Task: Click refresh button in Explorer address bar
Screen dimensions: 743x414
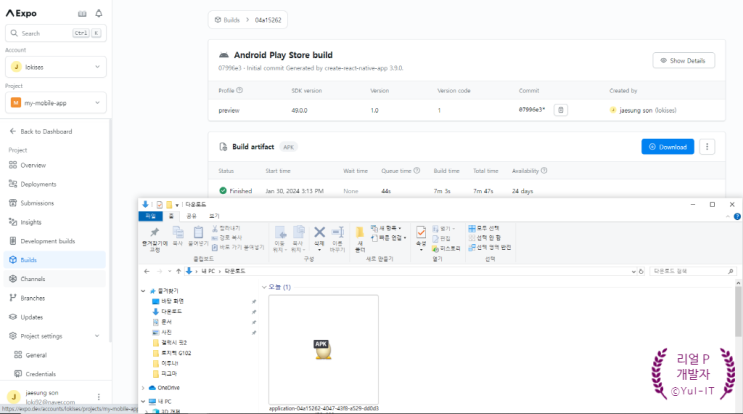Action: pyautogui.click(x=641, y=271)
